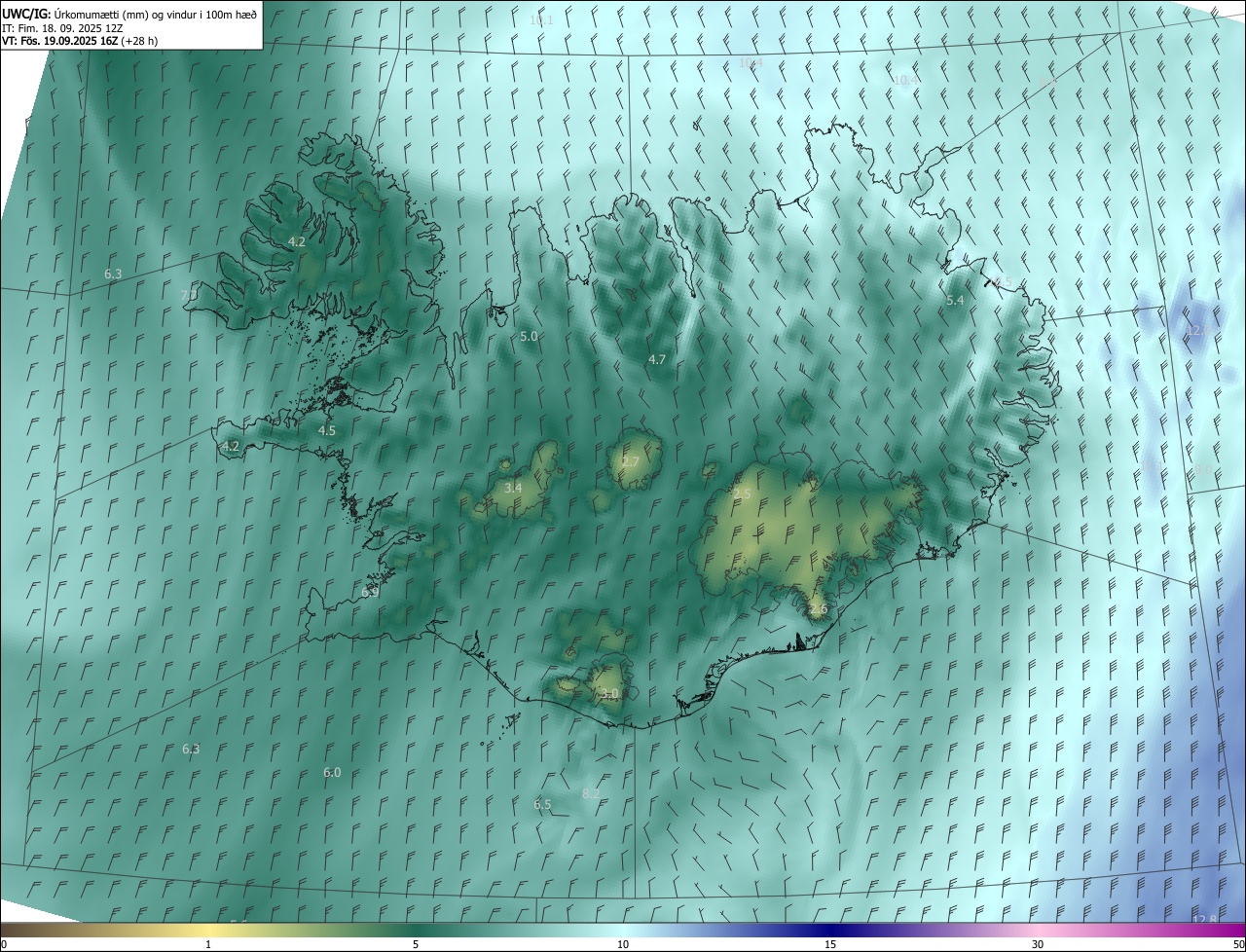Select the 3.0 value label

coord(609,694)
